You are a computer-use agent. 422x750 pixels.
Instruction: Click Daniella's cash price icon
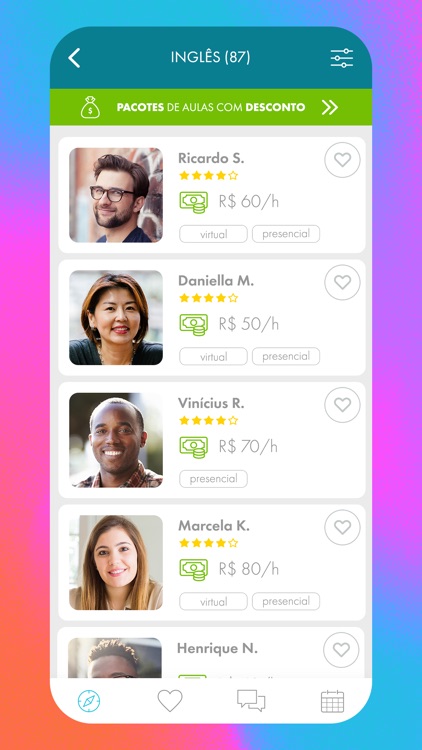pos(194,325)
